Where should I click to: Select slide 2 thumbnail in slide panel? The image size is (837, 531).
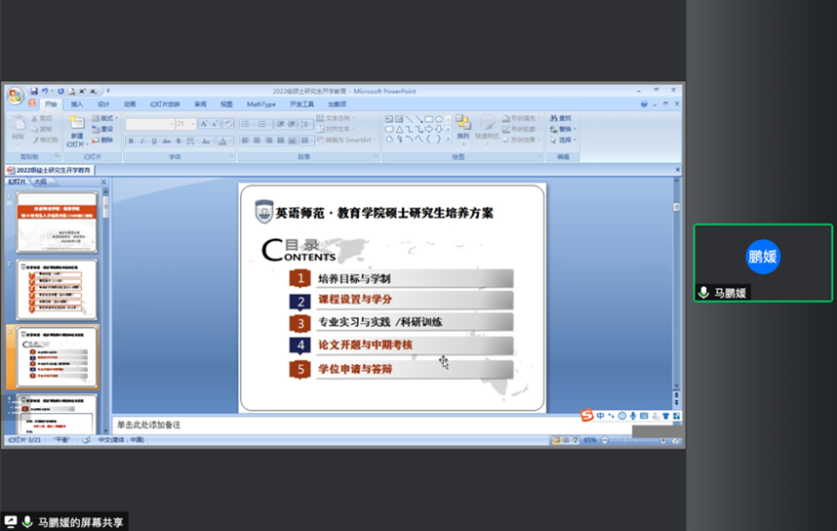pos(57,289)
